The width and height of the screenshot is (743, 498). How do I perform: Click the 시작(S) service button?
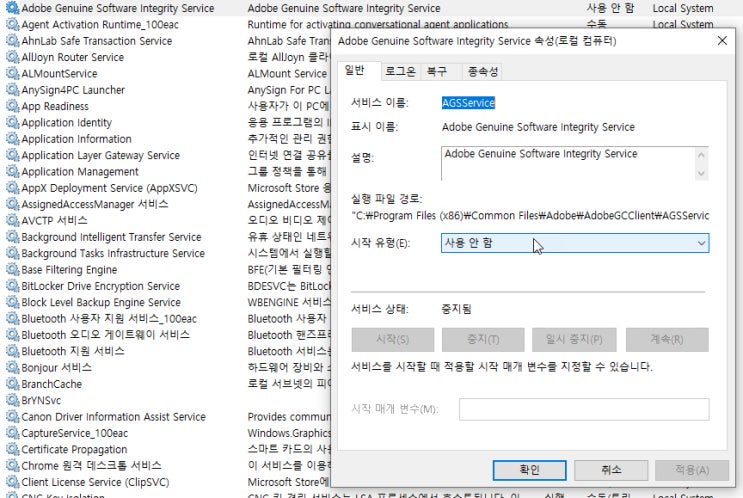point(392,339)
